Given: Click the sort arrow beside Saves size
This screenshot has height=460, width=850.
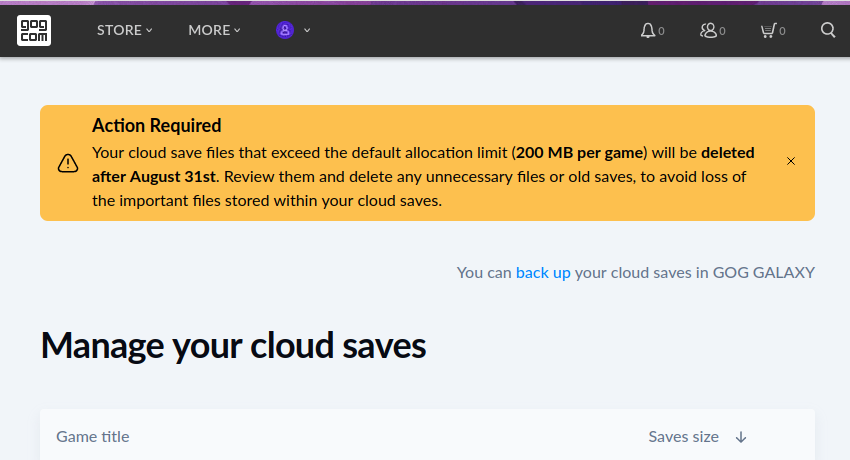Looking at the screenshot, I should tap(741, 437).
